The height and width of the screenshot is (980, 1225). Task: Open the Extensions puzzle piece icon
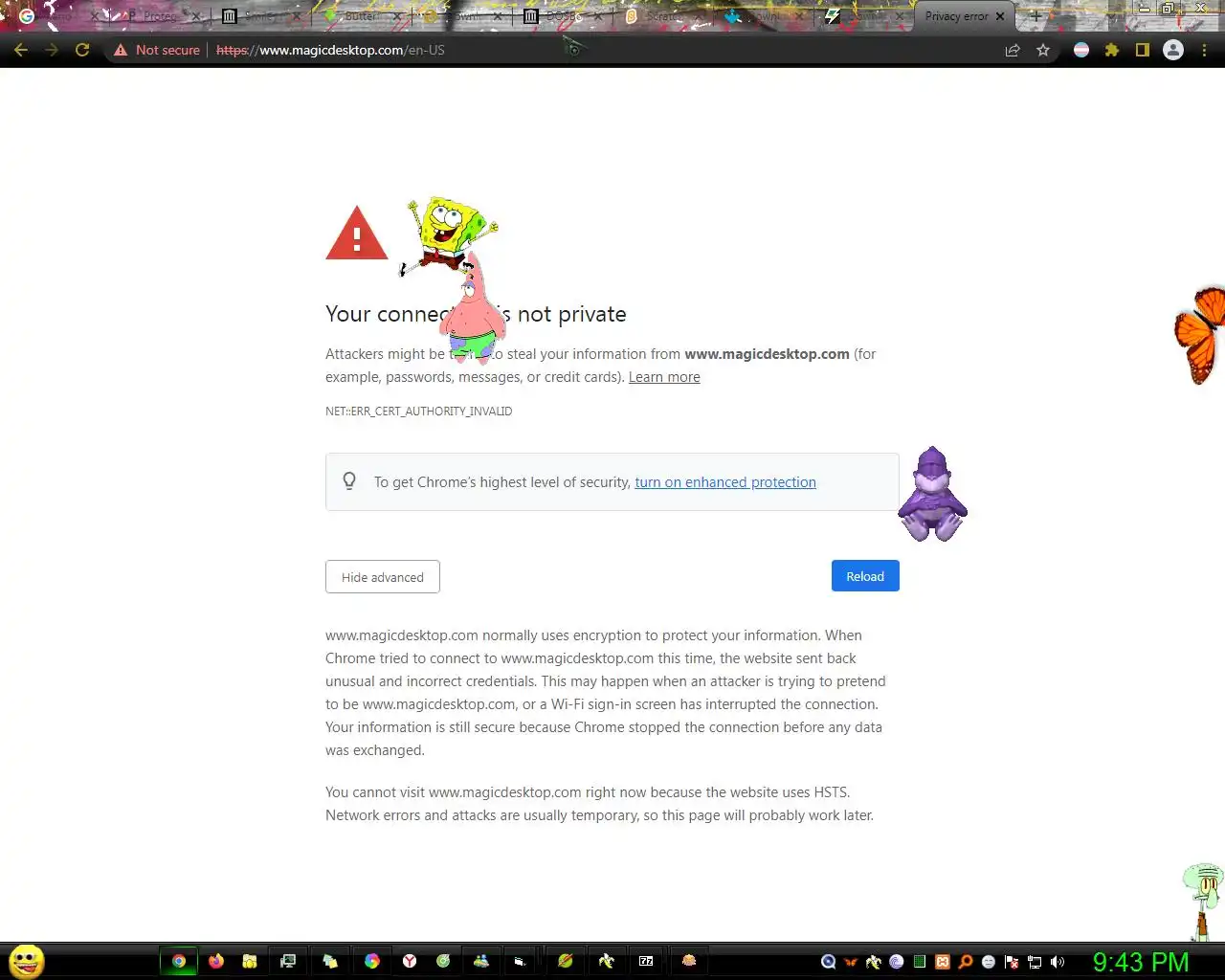(1112, 50)
